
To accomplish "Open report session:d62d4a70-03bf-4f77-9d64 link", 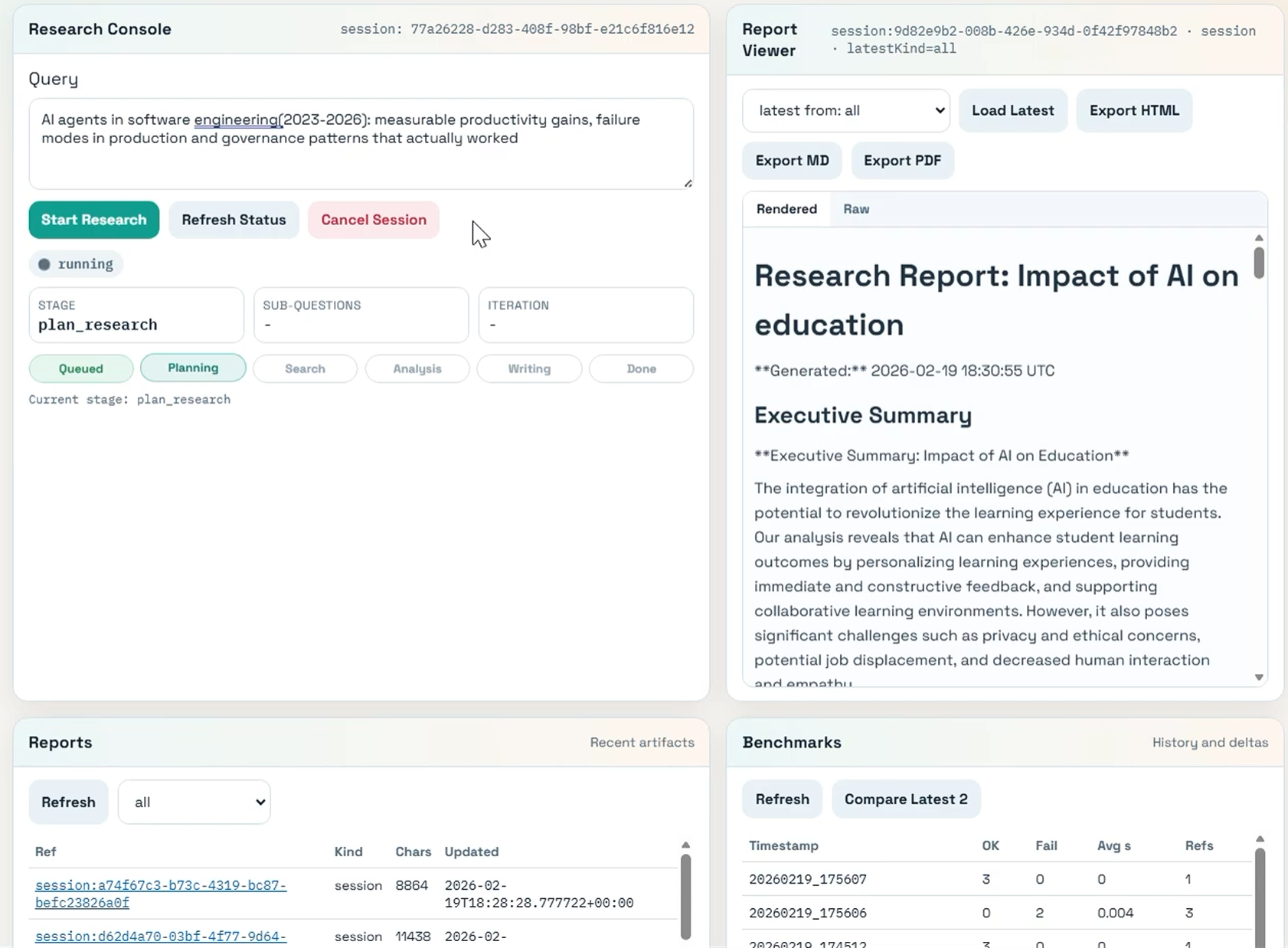I will [161, 936].
